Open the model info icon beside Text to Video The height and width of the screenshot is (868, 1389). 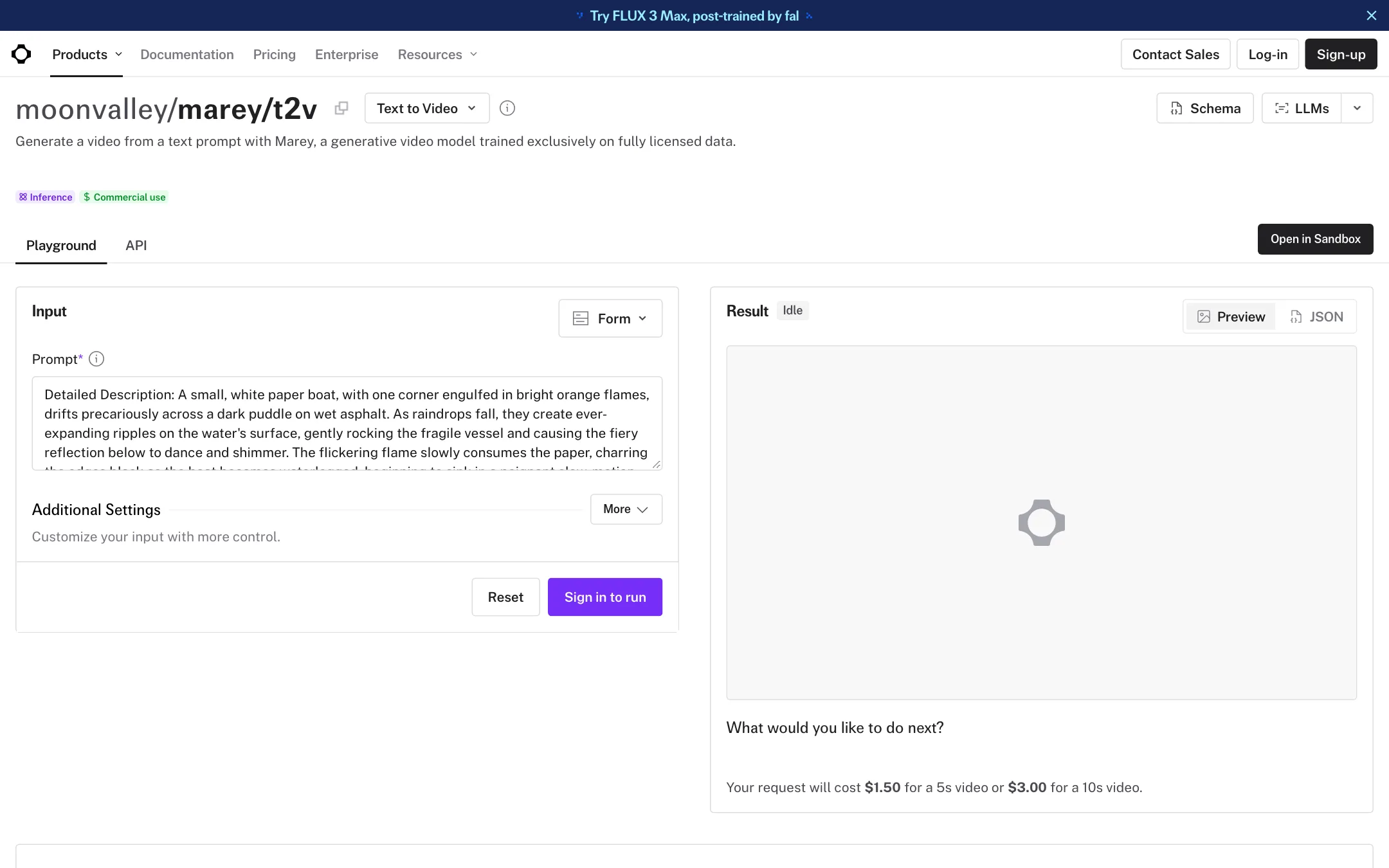pos(507,108)
